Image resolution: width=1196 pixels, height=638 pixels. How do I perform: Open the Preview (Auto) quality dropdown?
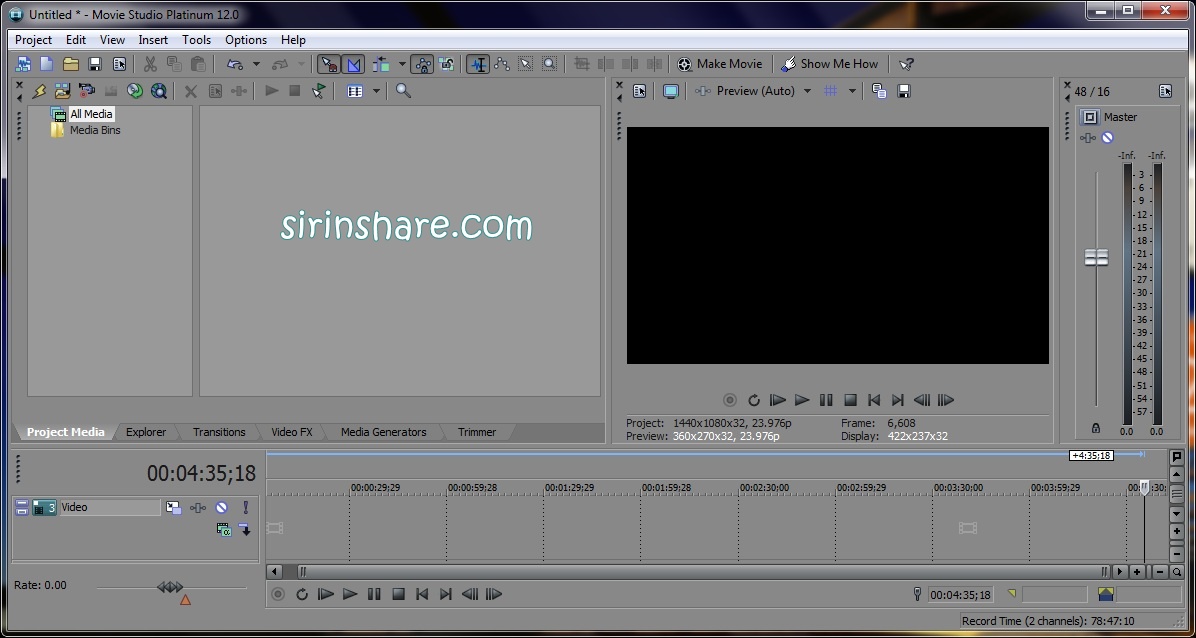point(808,92)
